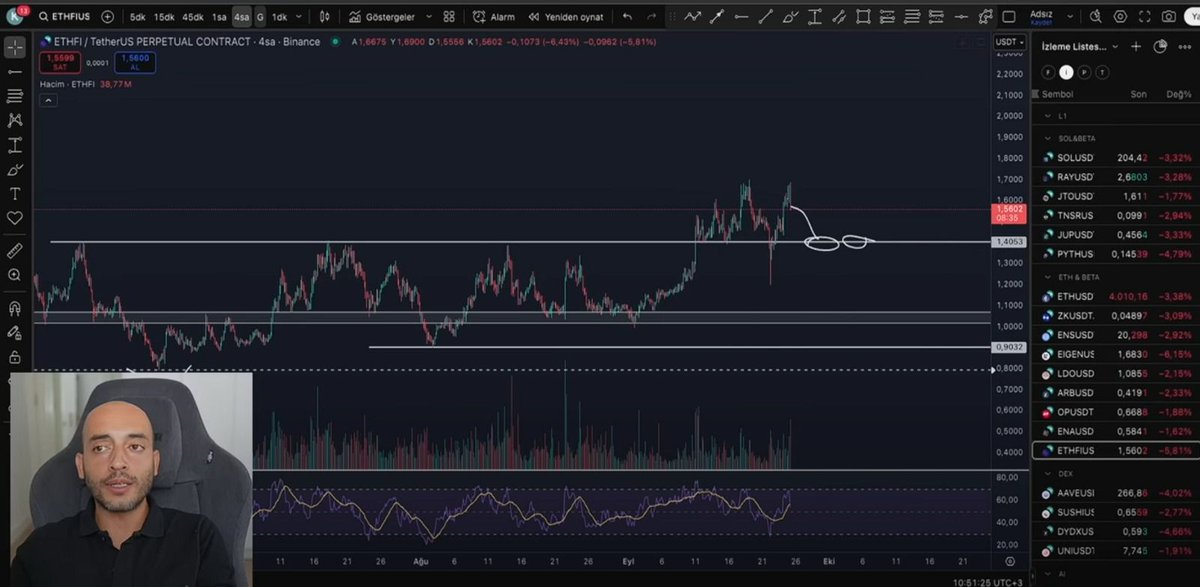1200x587 pixels.
Task: Toggle stay-in-drawing-mode pencil lock
Action: (15, 332)
